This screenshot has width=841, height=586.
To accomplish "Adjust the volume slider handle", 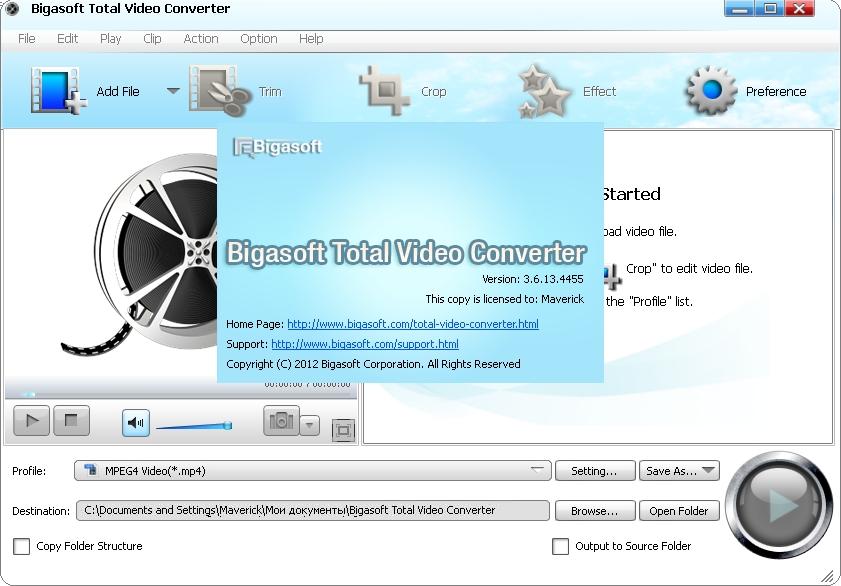I will (228, 426).
